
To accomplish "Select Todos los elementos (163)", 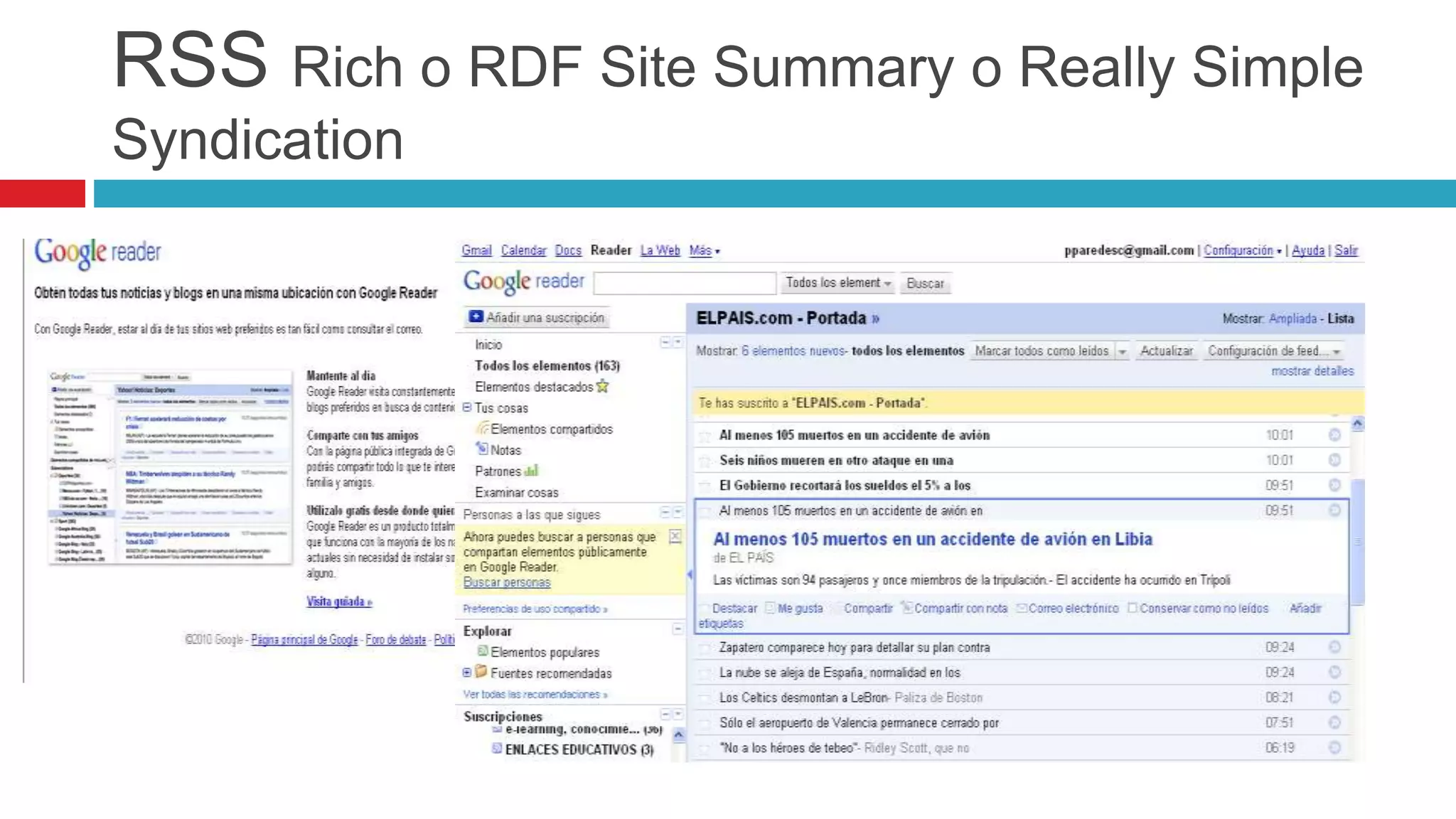I will (547, 365).
